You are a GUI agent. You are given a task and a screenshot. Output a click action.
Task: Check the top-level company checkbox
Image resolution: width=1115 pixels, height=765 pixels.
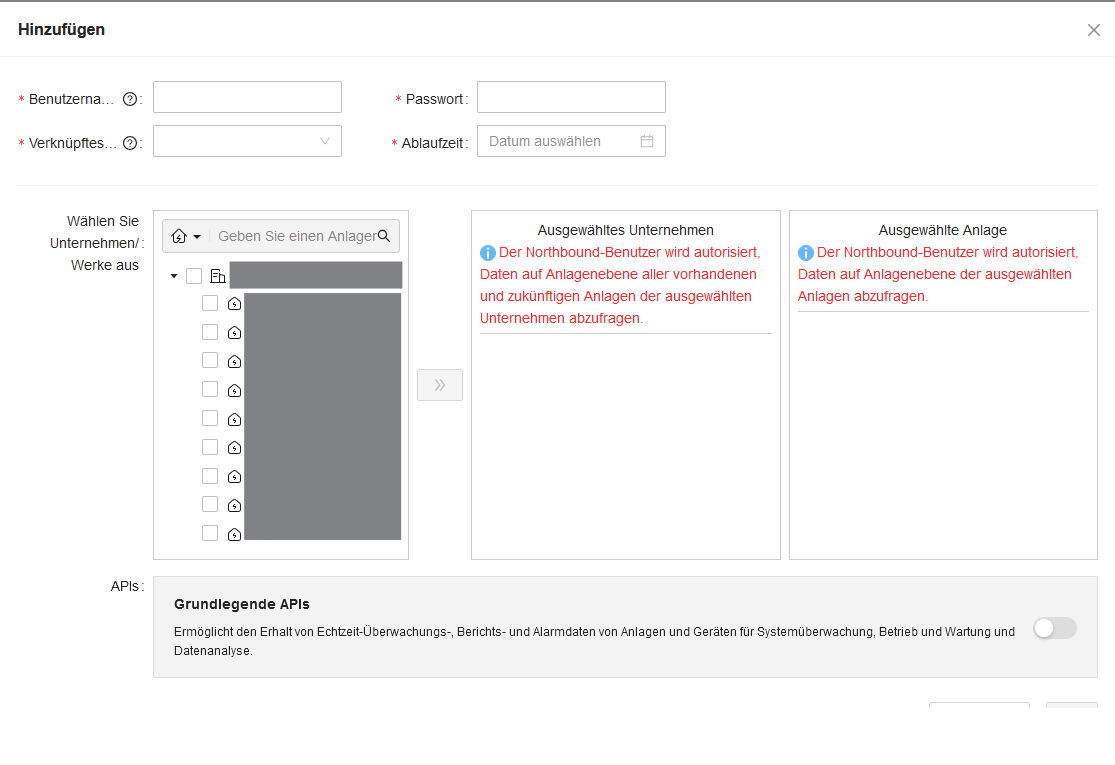pos(193,276)
